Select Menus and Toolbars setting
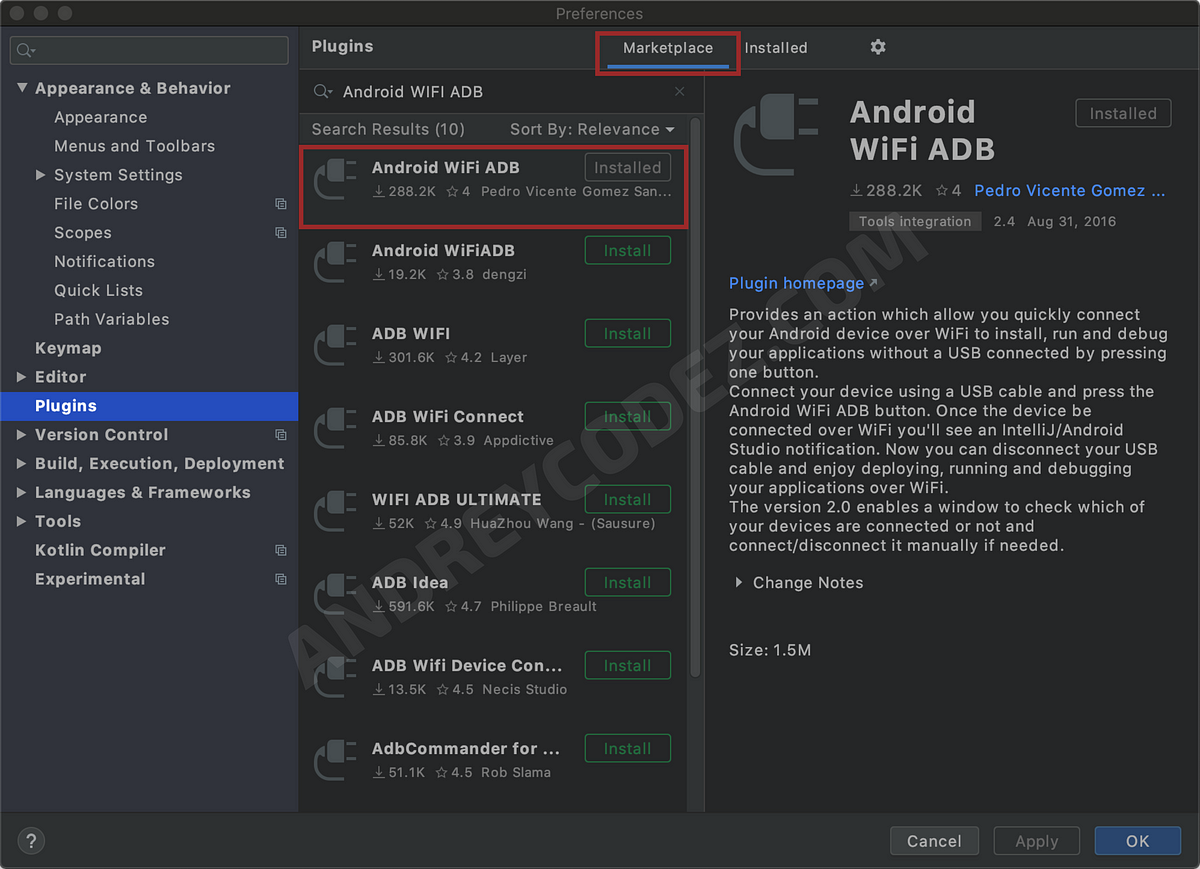1200x869 pixels. (135, 146)
